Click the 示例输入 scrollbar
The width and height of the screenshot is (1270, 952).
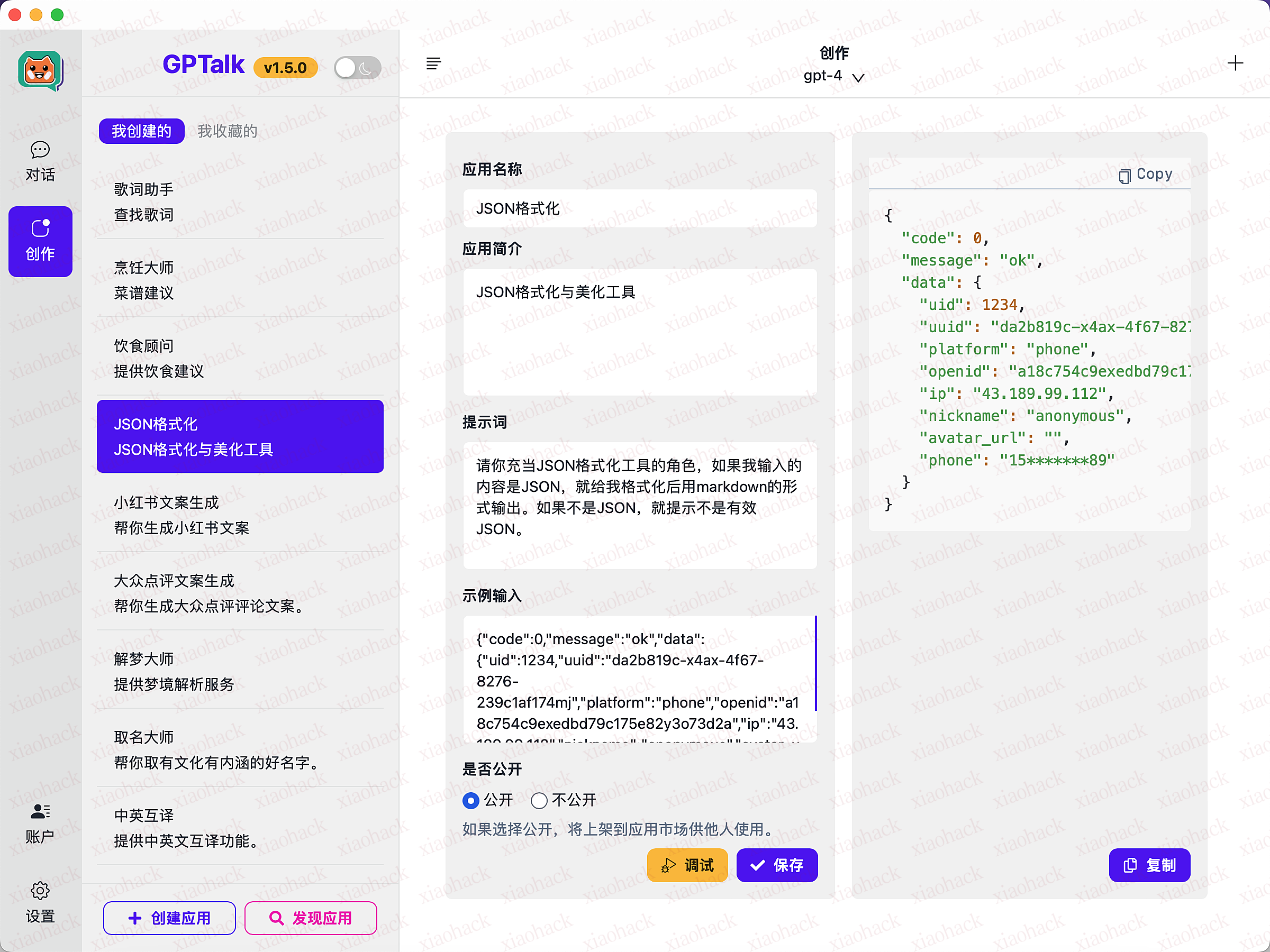tap(815, 663)
